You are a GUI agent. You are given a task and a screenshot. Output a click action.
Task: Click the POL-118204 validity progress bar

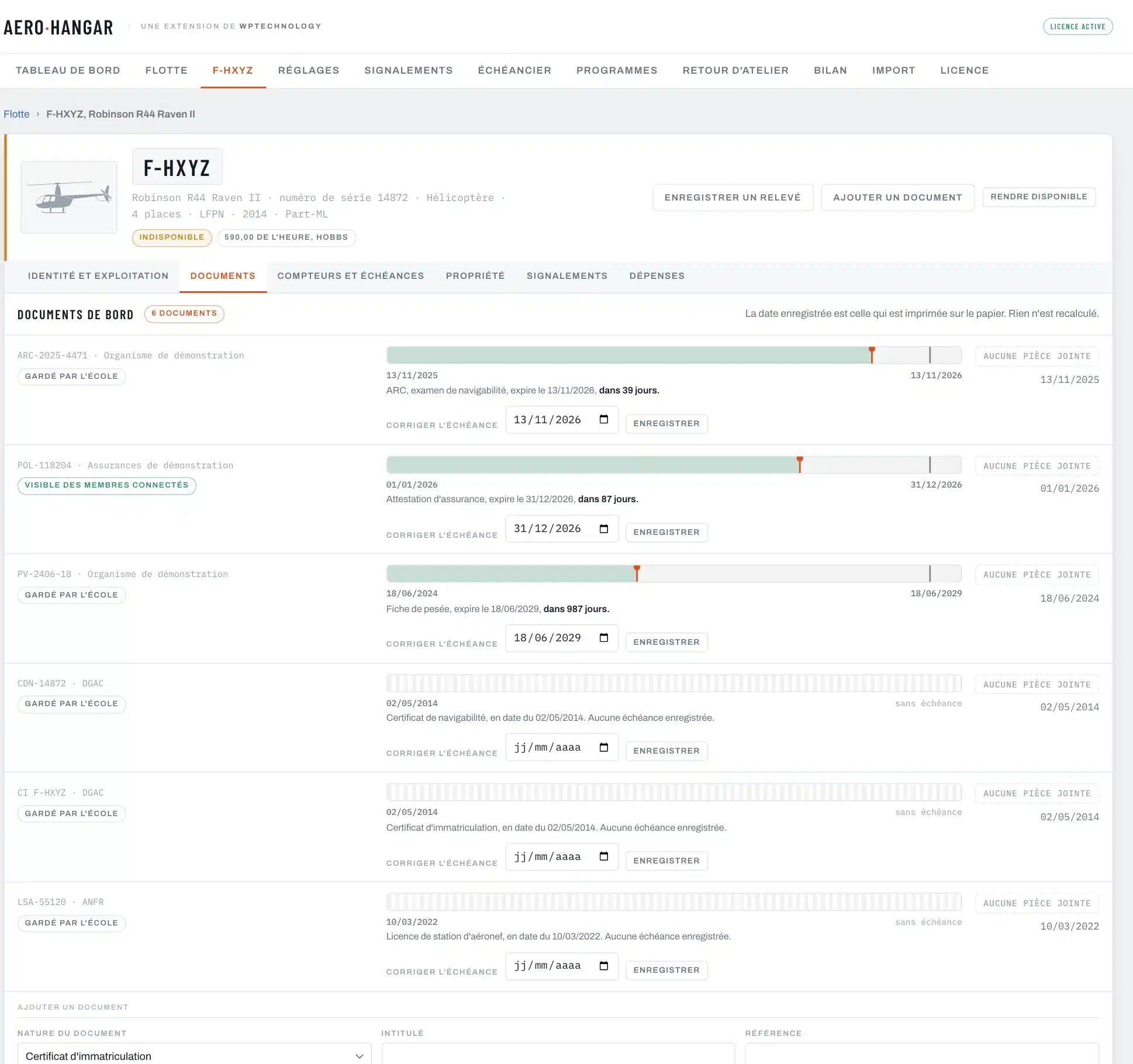point(674,465)
